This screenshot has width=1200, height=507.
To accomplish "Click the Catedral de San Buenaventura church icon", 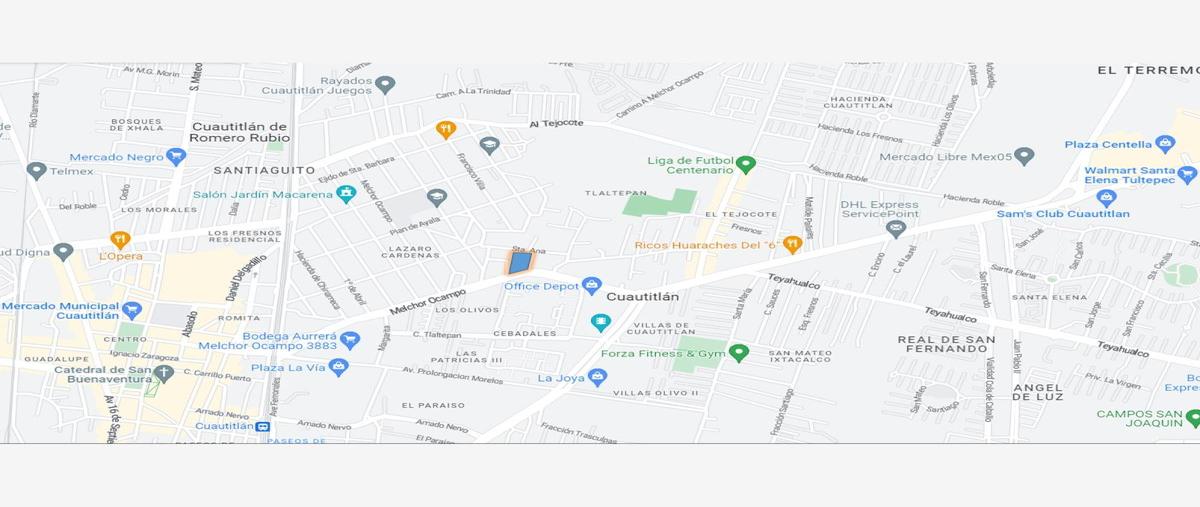I will [x=165, y=374].
